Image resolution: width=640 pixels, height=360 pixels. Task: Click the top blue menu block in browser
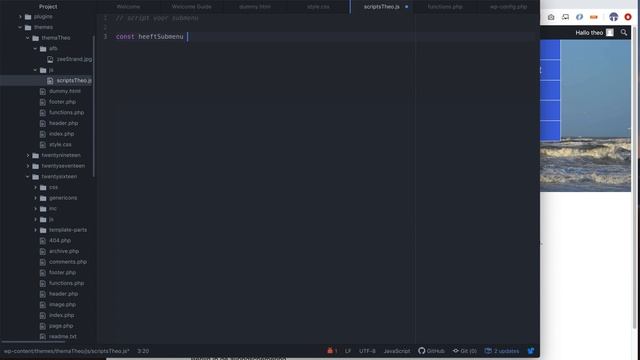click(x=550, y=49)
